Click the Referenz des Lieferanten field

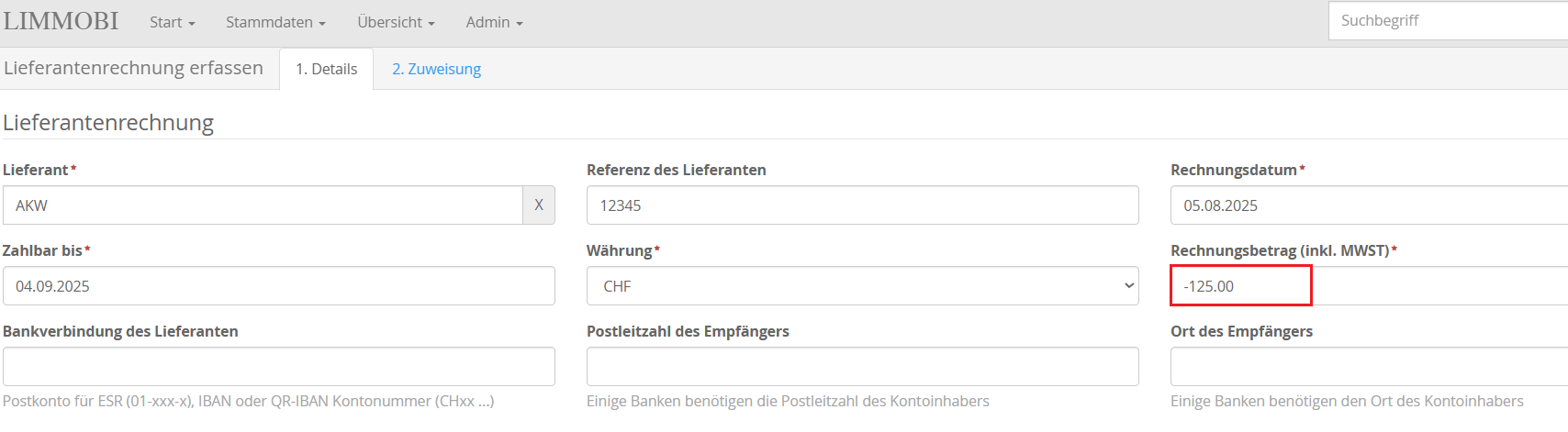coord(863,205)
